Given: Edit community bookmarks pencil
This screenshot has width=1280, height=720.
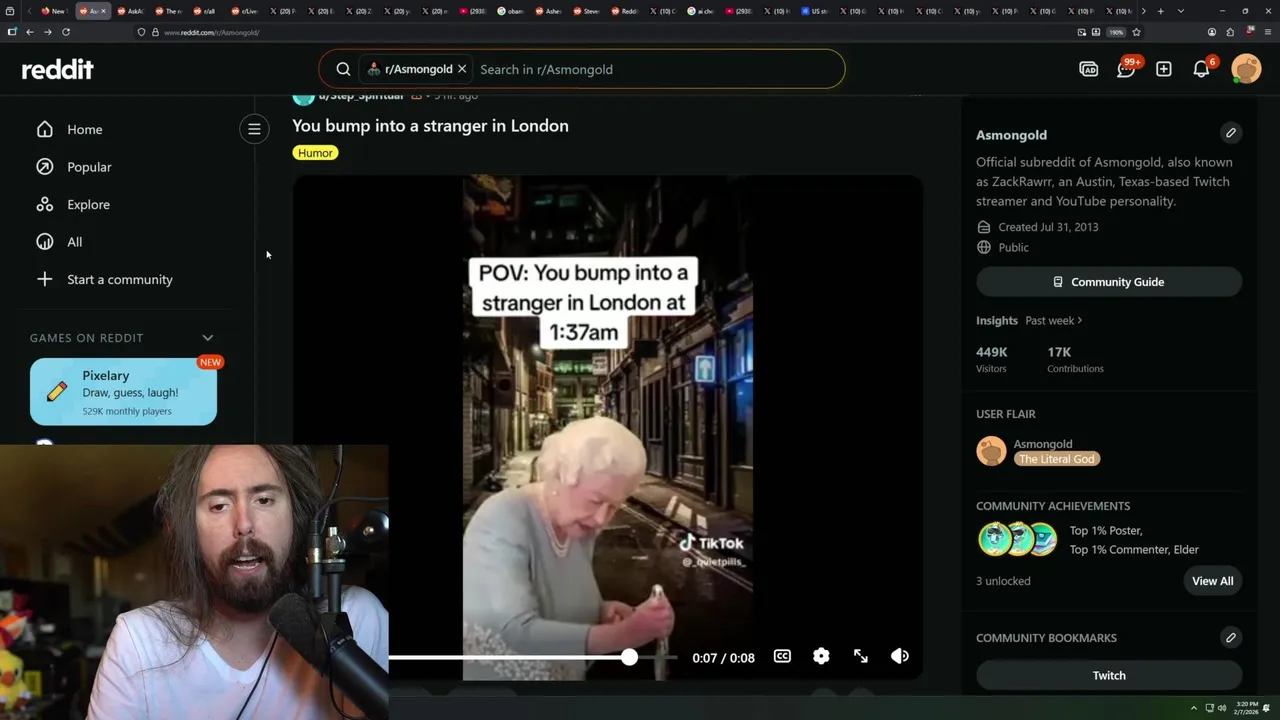Looking at the screenshot, I should click(1231, 637).
